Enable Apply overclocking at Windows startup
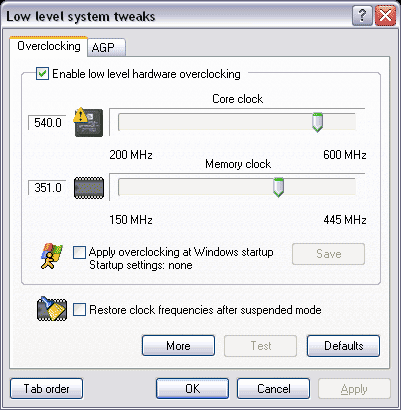 [79, 252]
